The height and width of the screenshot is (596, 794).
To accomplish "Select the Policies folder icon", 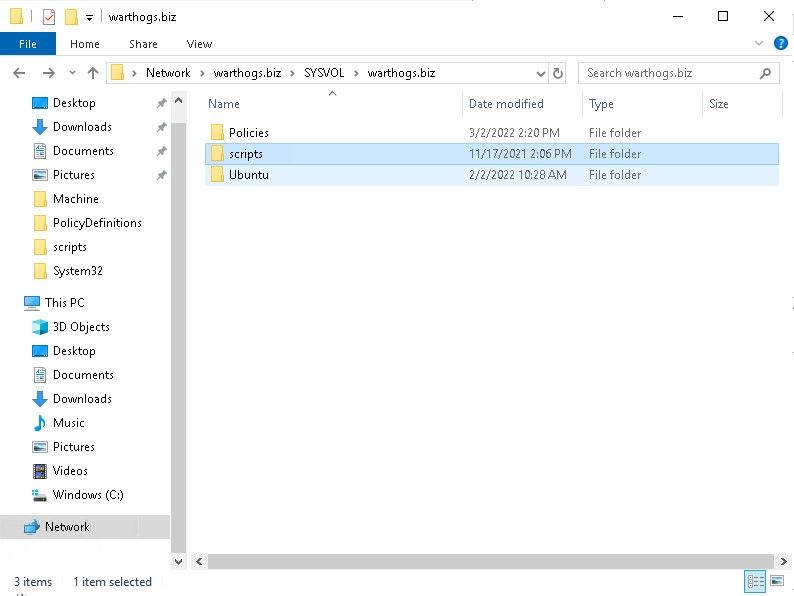I will [217, 133].
